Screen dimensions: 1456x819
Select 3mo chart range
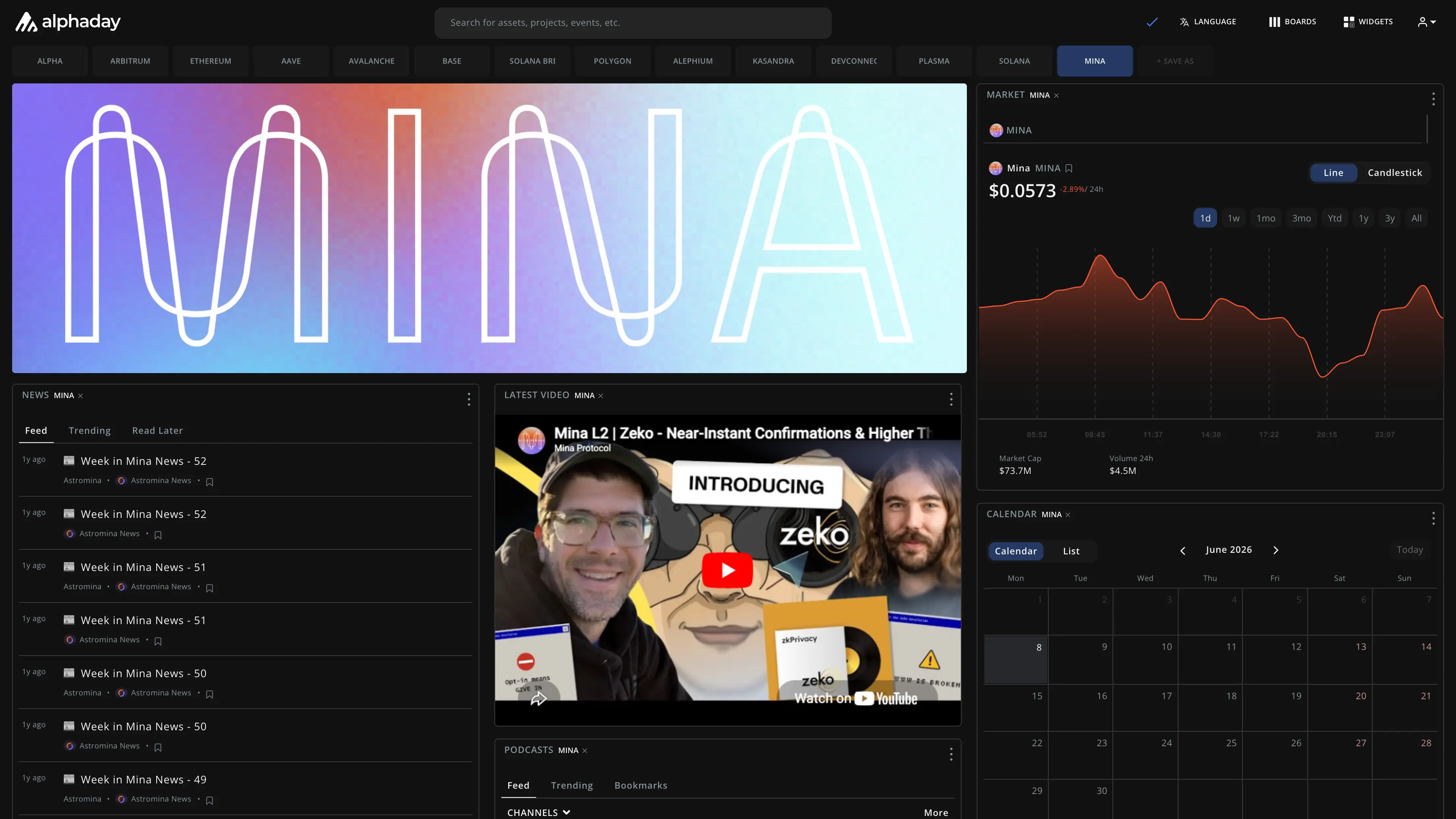tap(1301, 218)
